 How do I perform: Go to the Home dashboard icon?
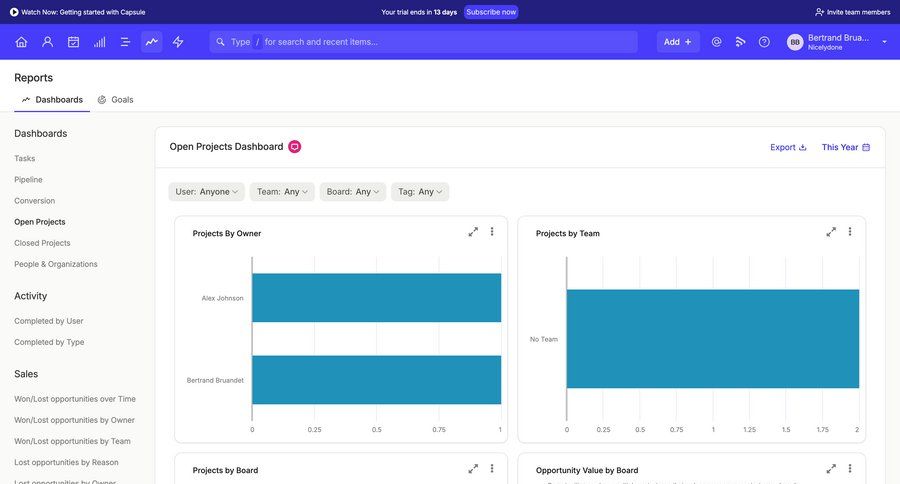click(21, 42)
